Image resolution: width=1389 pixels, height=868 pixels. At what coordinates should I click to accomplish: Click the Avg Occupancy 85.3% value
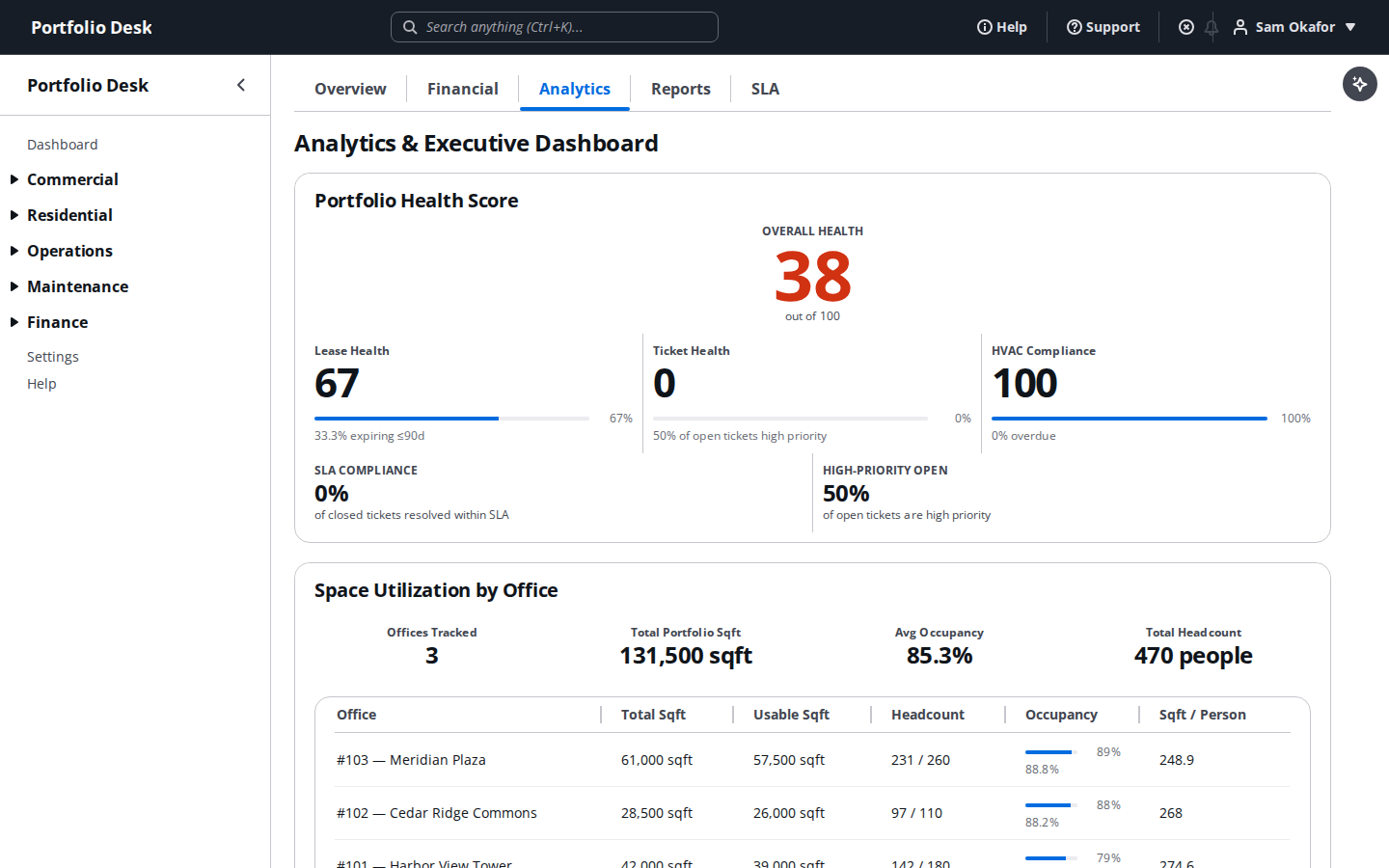pos(940,656)
